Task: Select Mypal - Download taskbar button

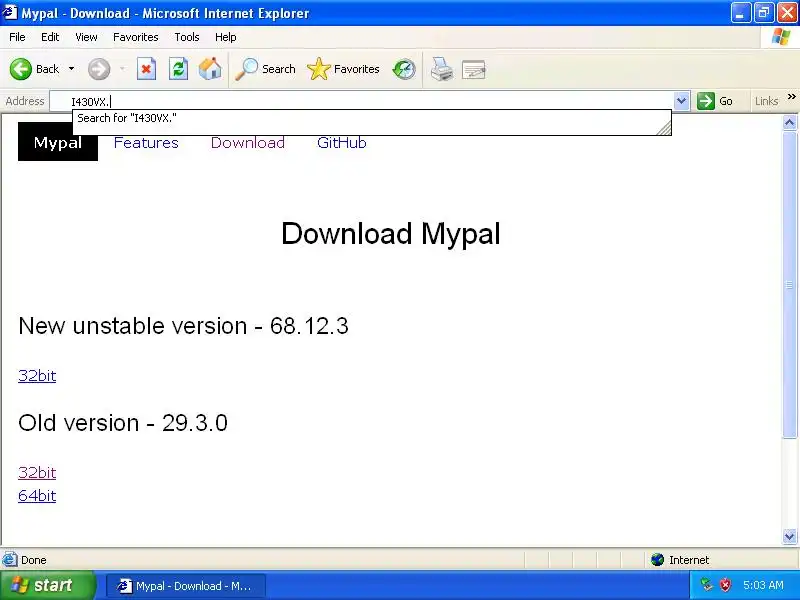Action: [x=186, y=586]
